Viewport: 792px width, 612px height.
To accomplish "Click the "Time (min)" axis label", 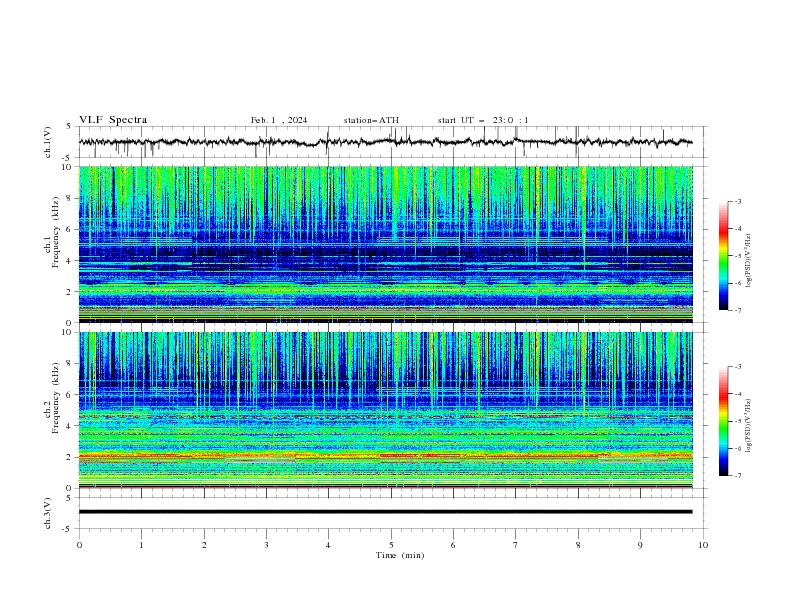I will coord(400,555).
